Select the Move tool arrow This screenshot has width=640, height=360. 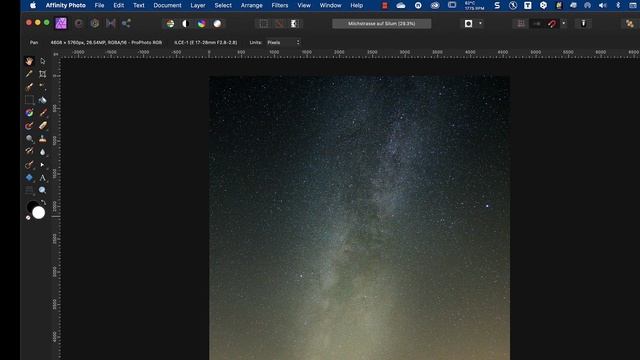pos(42,61)
